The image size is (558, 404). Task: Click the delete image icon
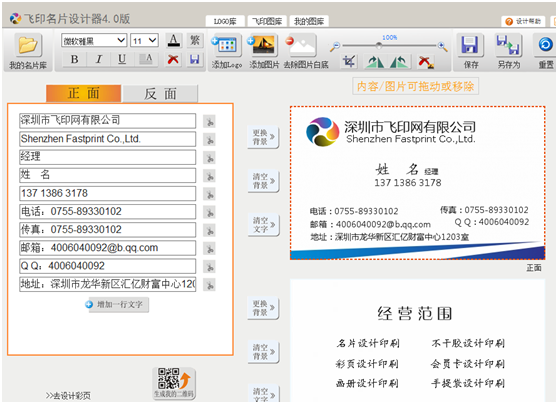(426, 62)
